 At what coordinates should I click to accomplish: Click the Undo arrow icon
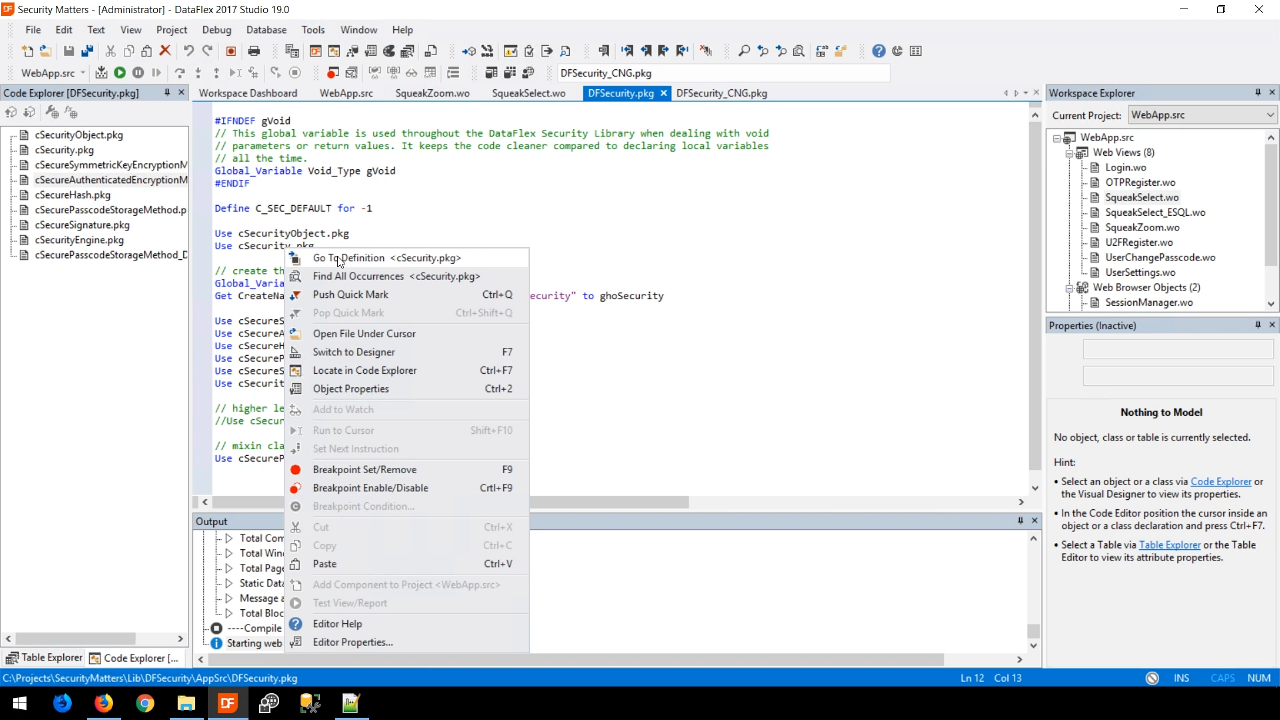189,51
